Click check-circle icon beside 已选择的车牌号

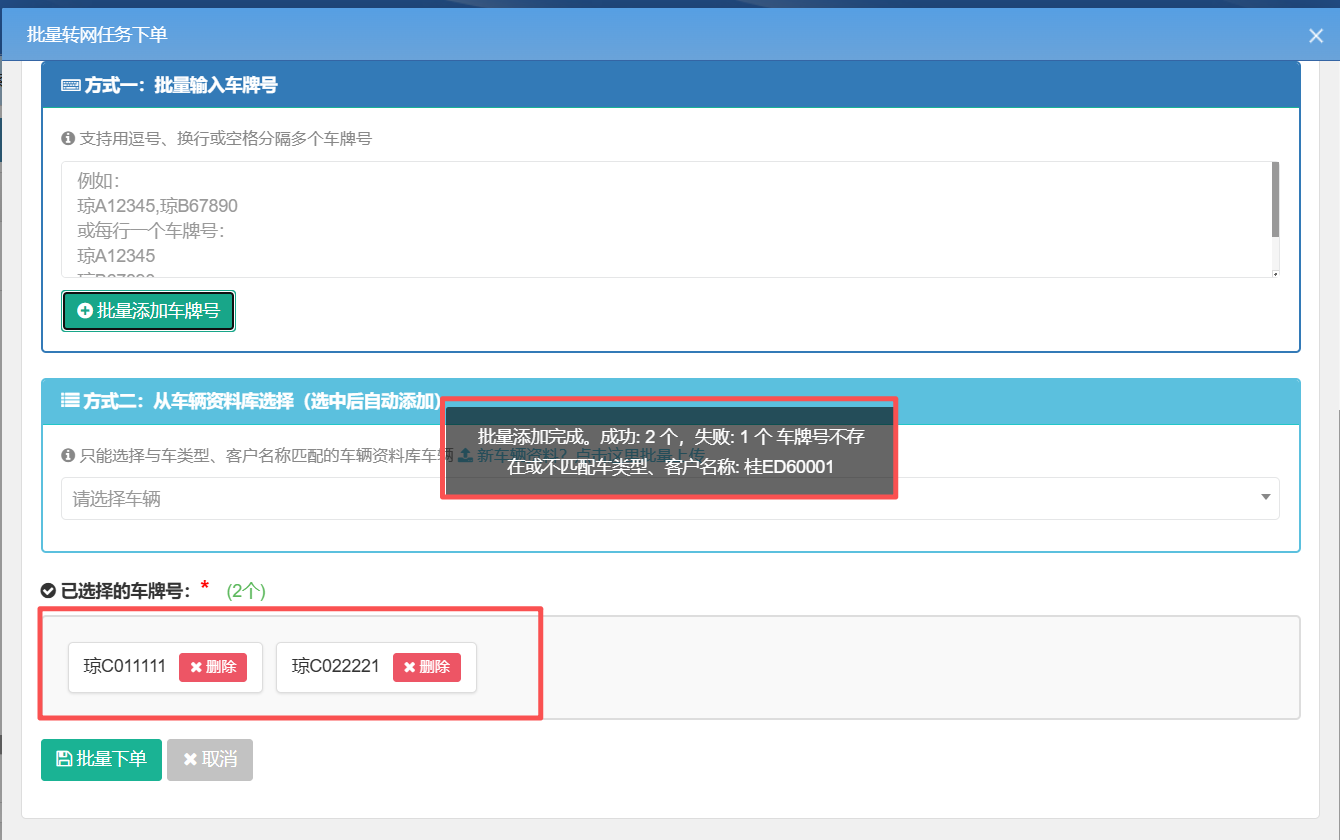pyautogui.click(x=48, y=591)
